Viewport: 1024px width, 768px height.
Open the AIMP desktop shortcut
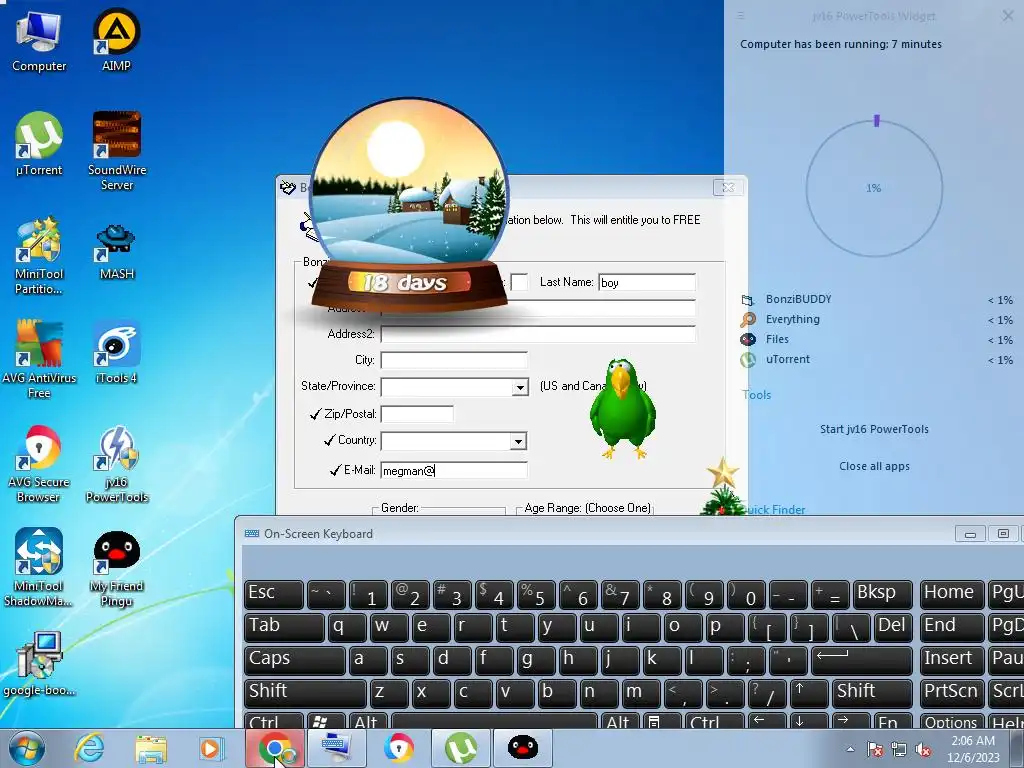click(116, 40)
